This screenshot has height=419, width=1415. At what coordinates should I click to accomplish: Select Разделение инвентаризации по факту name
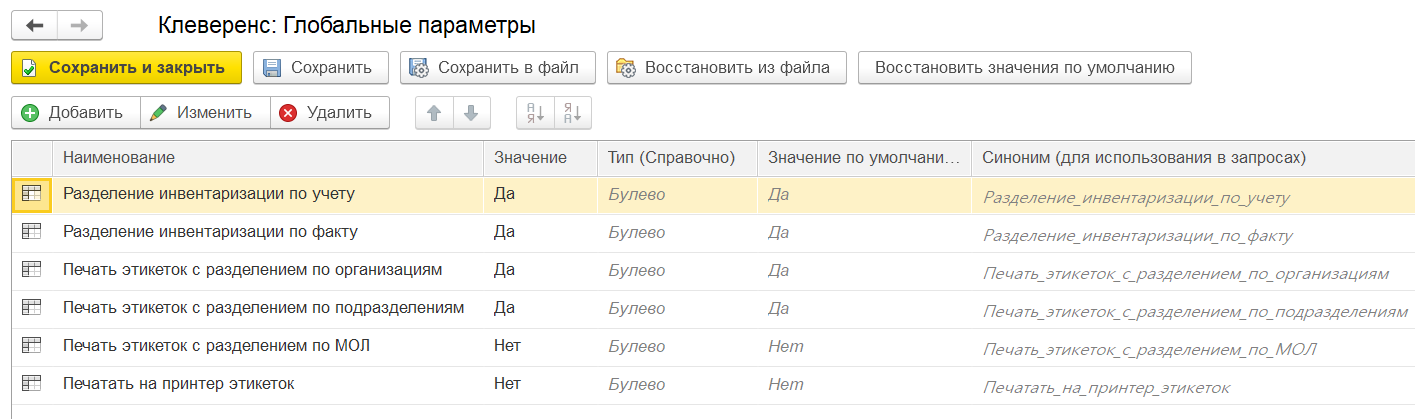210,232
